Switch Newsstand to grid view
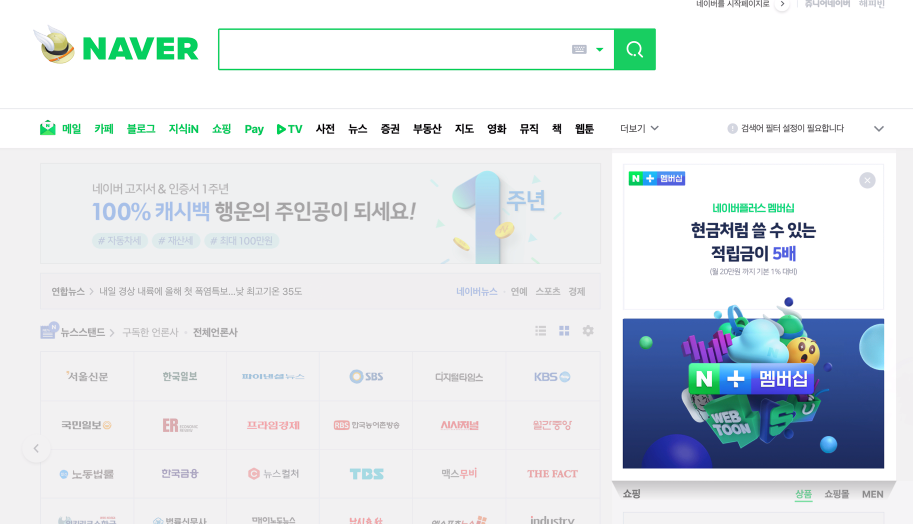Image resolution: width=913 pixels, height=524 pixels. pos(564,331)
